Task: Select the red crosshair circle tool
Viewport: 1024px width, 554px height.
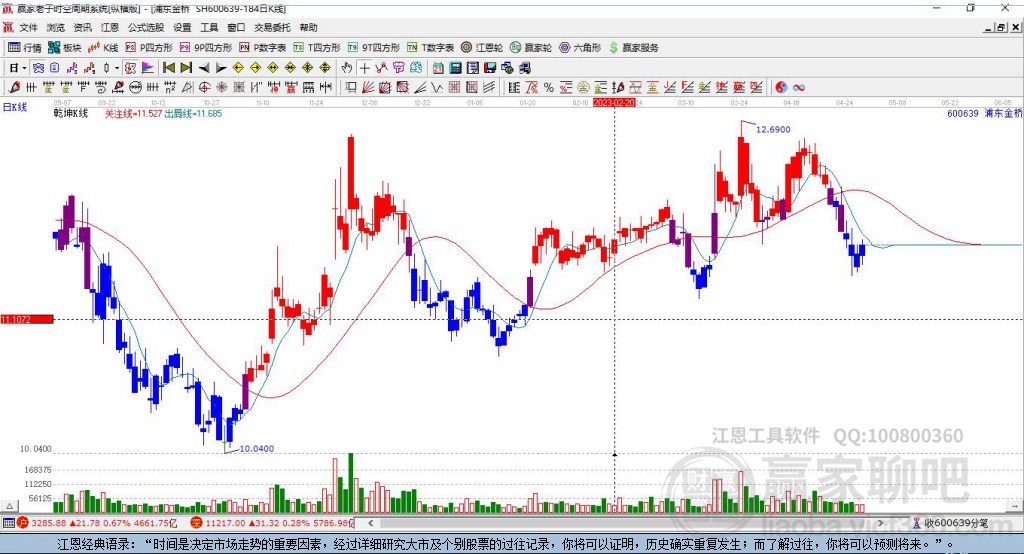Action: pos(204,87)
